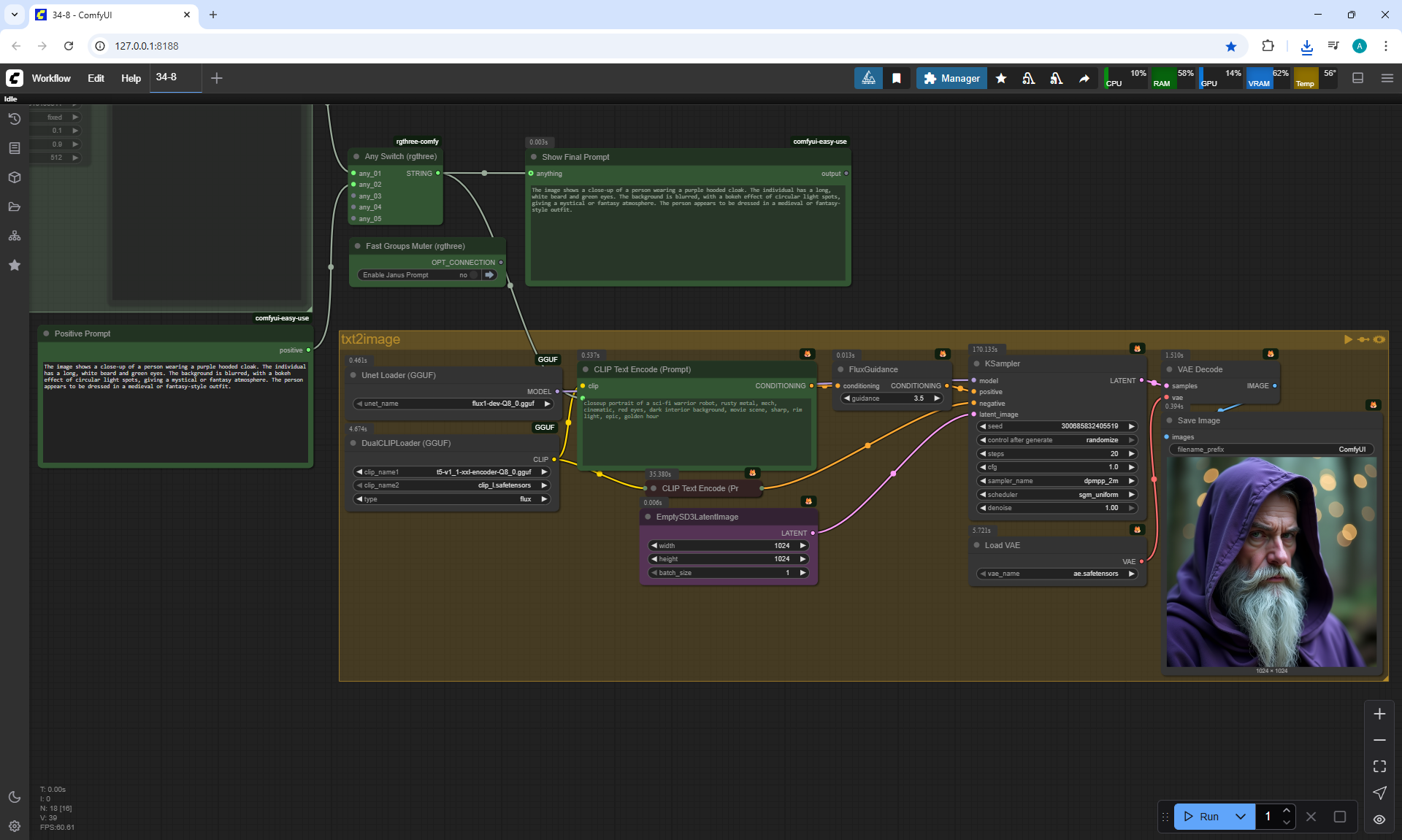Open sampler_name dpmpp_2m selector

pos(1057,481)
